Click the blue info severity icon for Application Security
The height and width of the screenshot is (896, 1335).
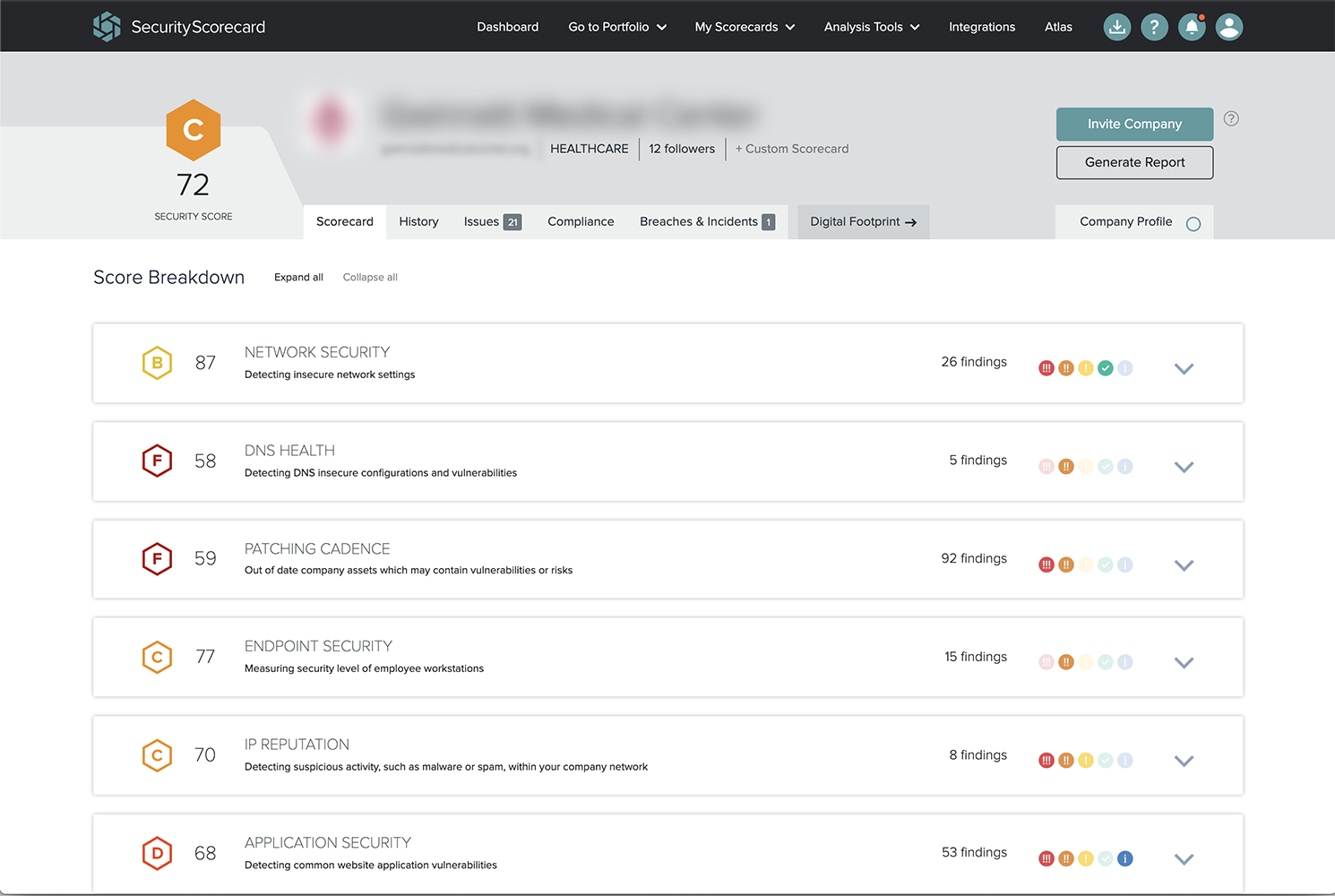[x=1125, y=858]
